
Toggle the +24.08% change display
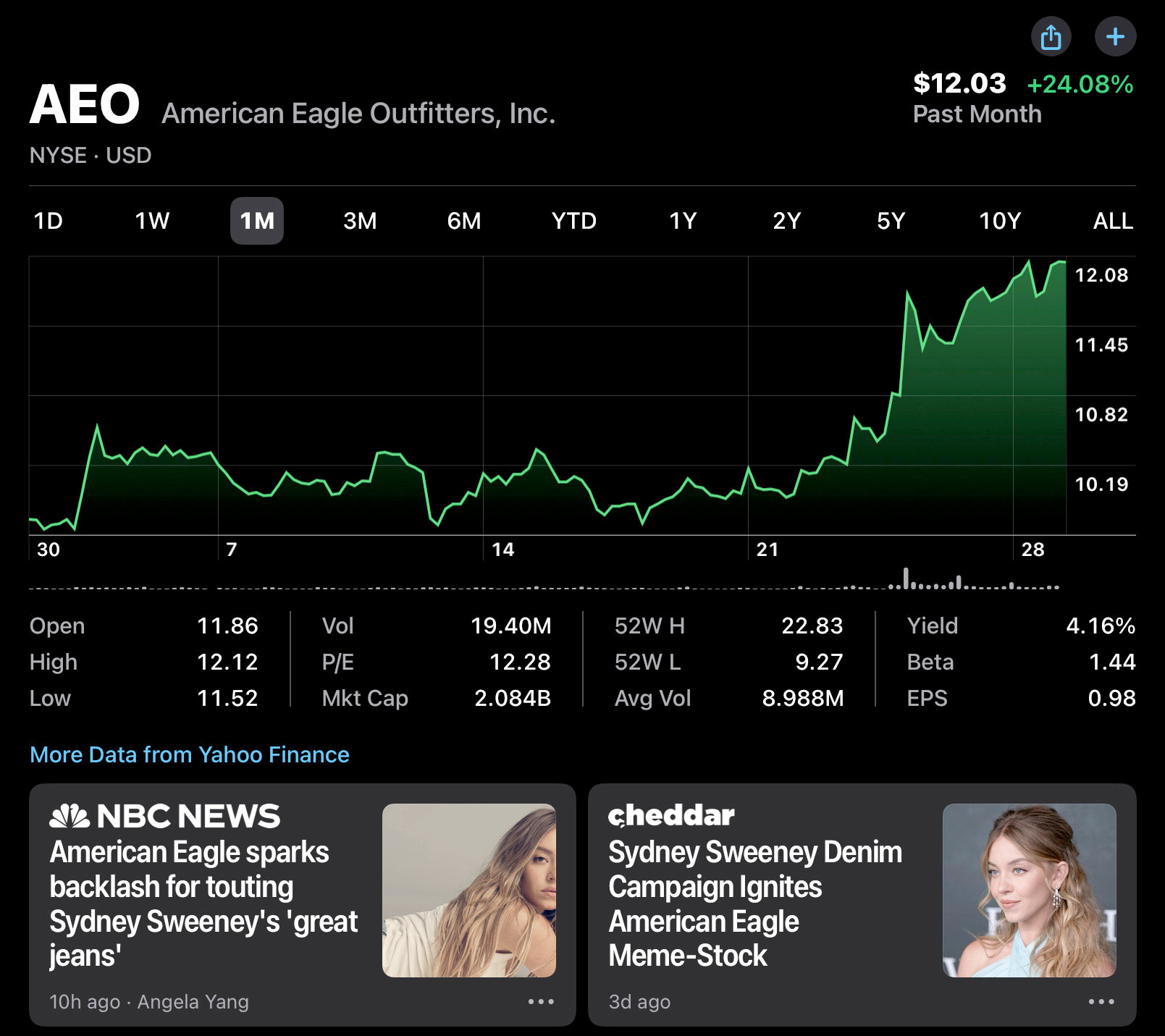[1080, 84]
